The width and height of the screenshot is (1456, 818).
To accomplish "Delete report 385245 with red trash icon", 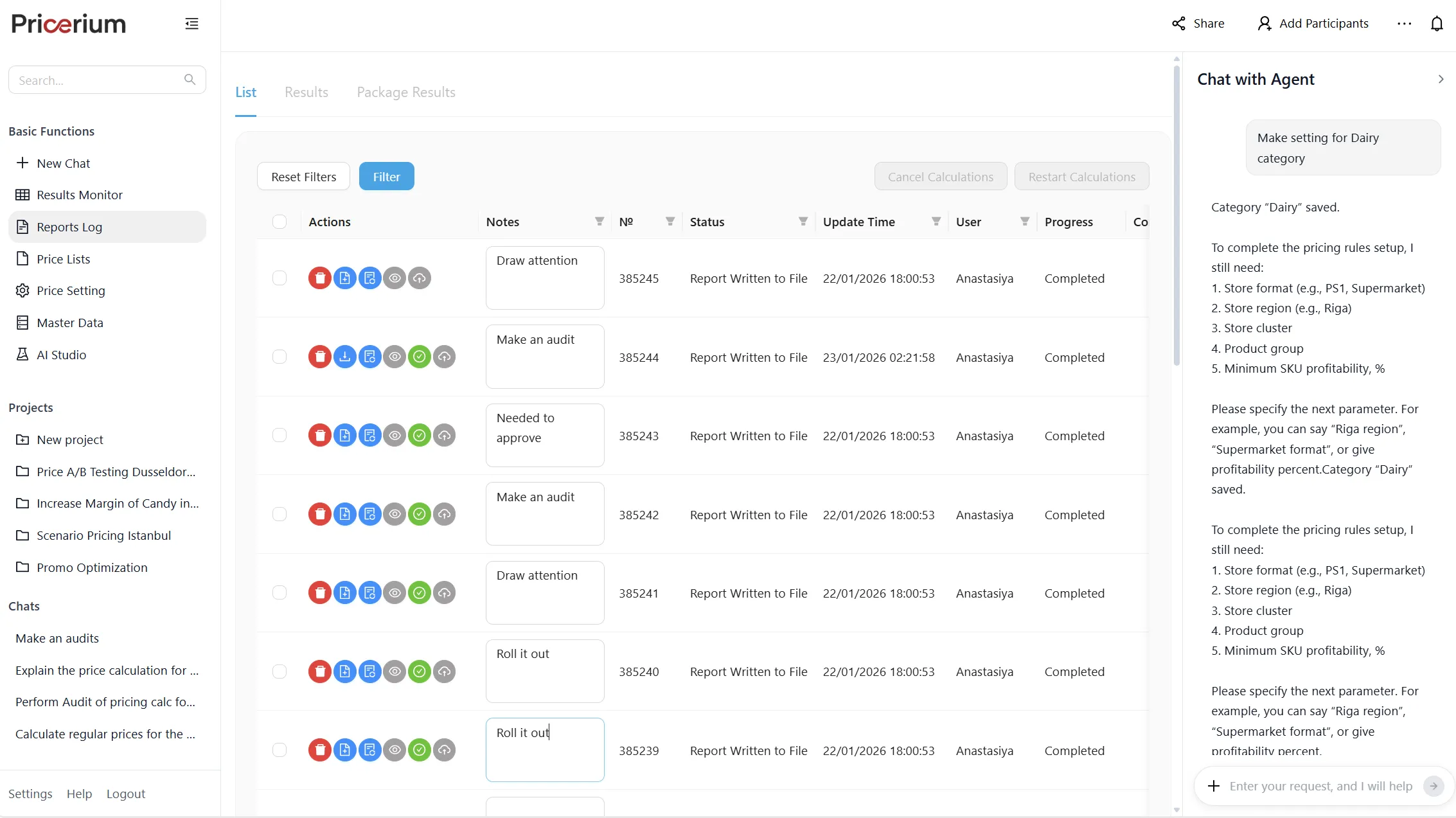I will click(319, 278).
